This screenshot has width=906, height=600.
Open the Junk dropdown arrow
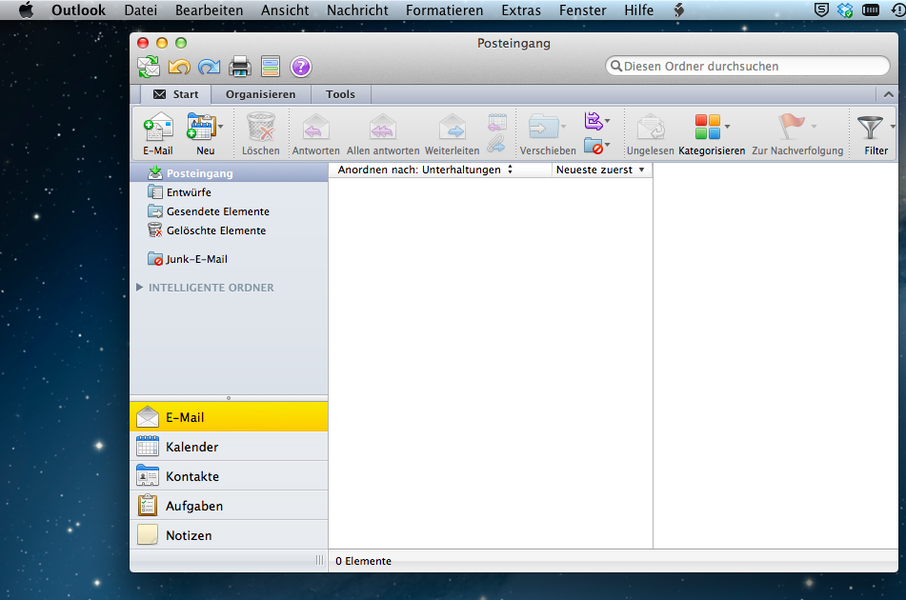[x=607, y=144]
